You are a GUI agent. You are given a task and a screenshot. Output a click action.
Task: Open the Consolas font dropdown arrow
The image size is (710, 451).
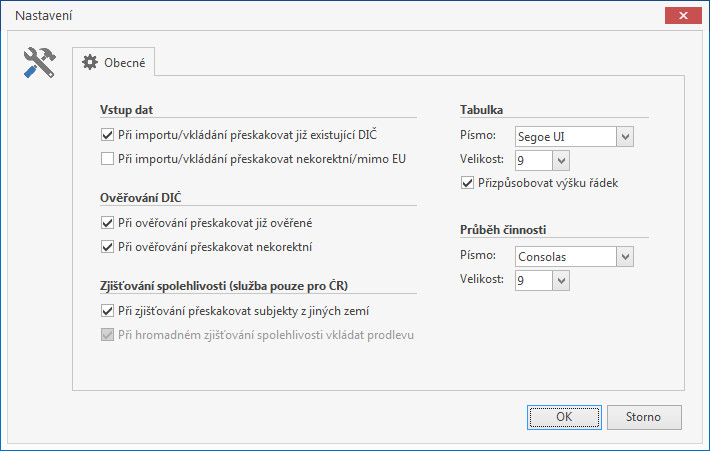point(625,257)
